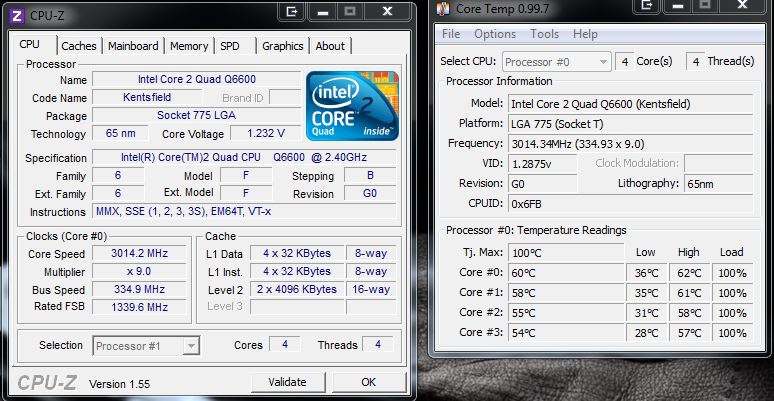Click the Core #3 Low value 28°C
This screenshot has width=774, height=401.
click(x=647, y=332)
